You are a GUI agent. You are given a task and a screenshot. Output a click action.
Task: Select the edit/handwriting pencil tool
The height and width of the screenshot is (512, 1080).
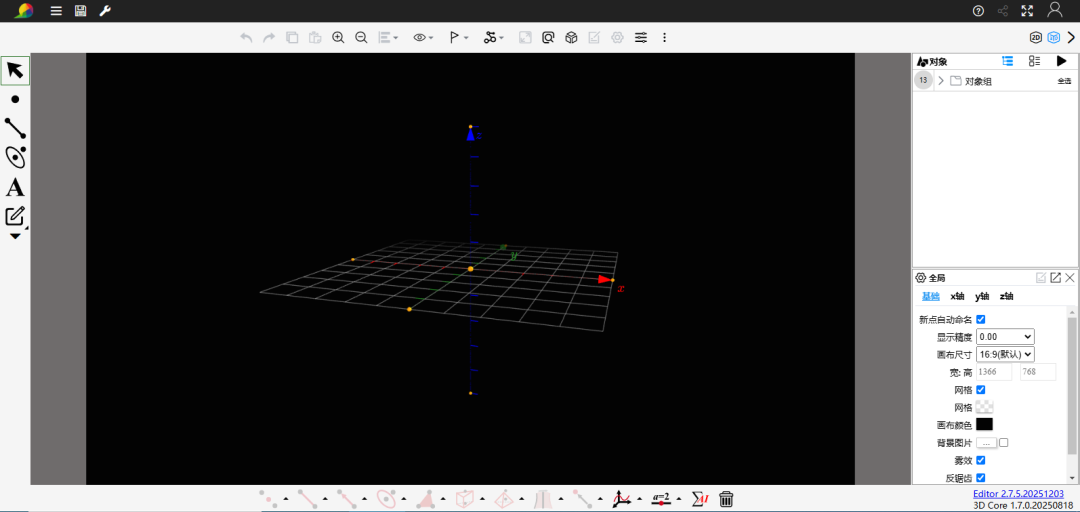[x=15, y=216]
